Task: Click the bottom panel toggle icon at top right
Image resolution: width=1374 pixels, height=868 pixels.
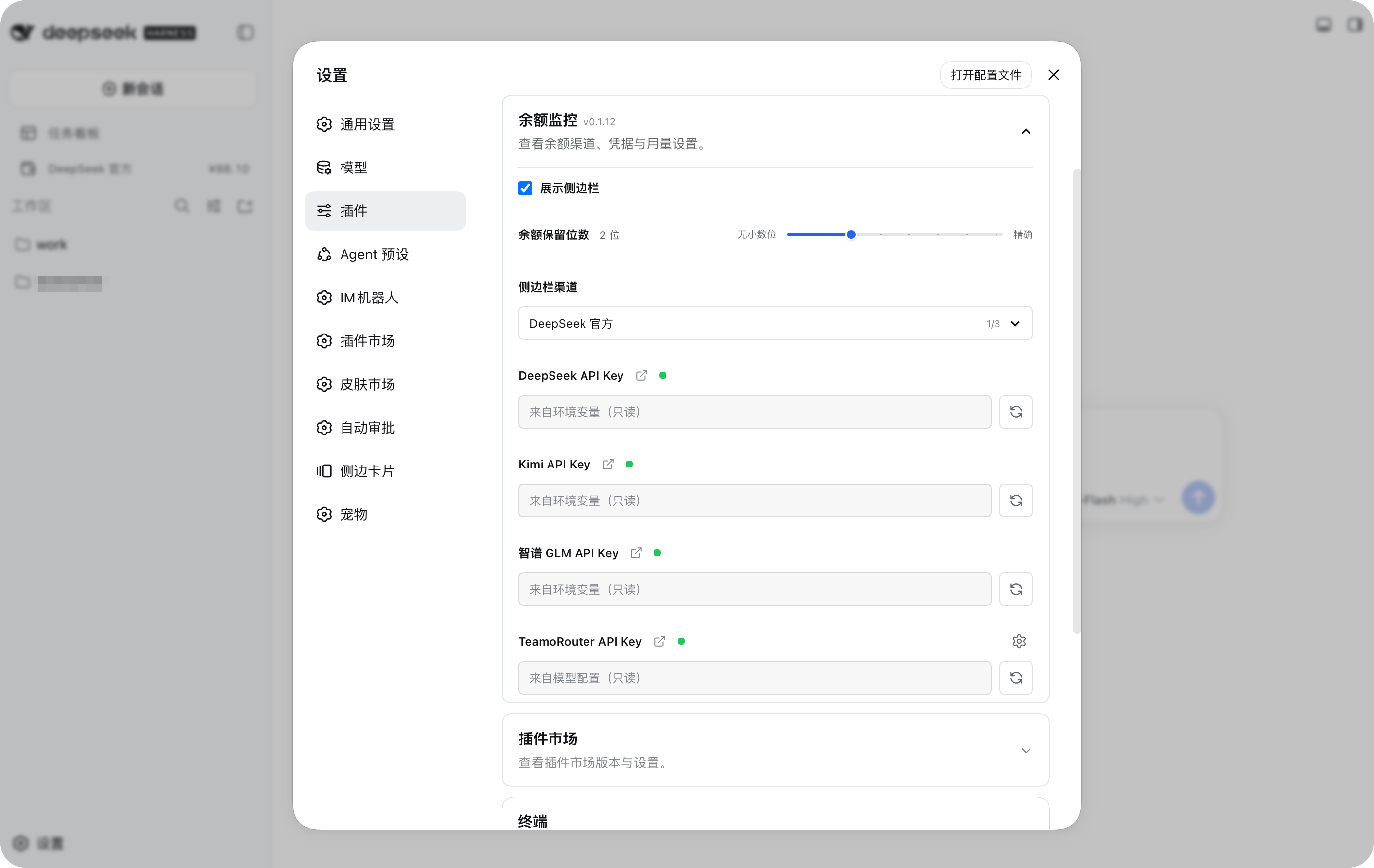Action: point(1323,25)
